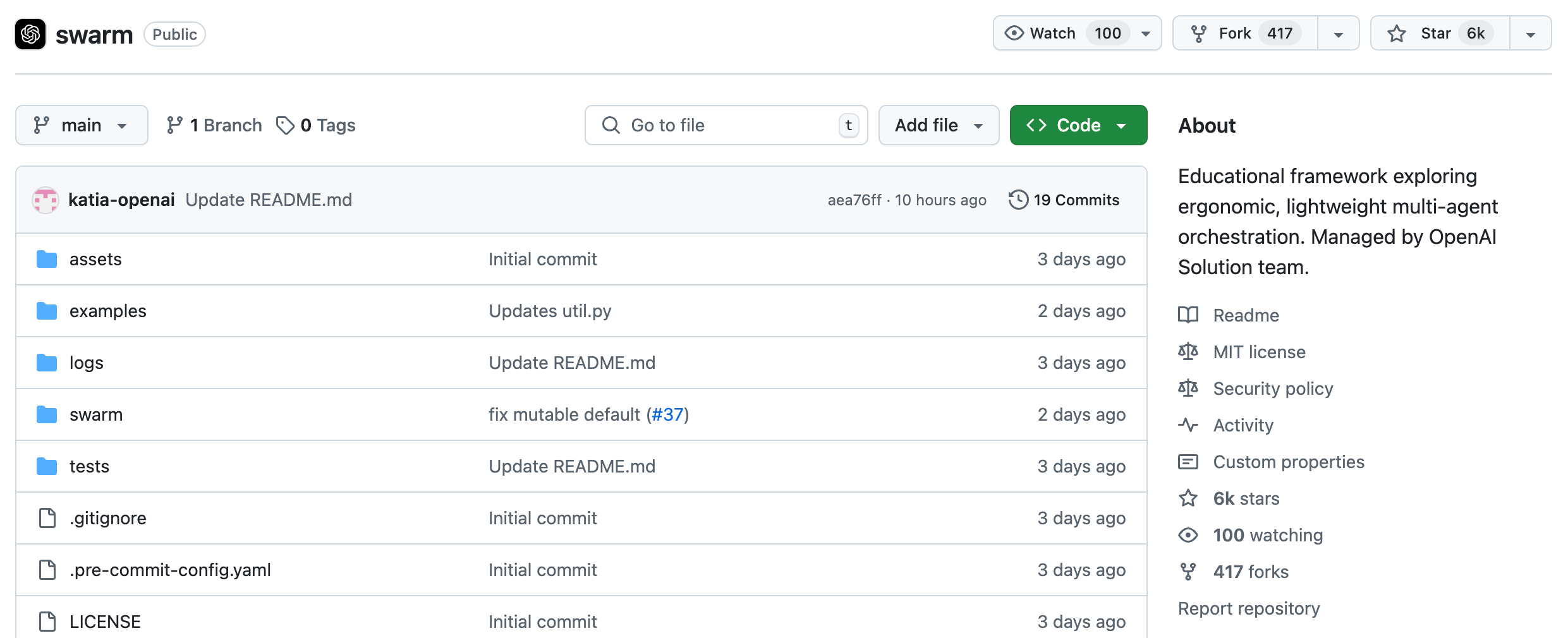The height and width of the screenshot is (638, 1568).
Task: Open the Add file dropdown
Action: click(939, 125)
